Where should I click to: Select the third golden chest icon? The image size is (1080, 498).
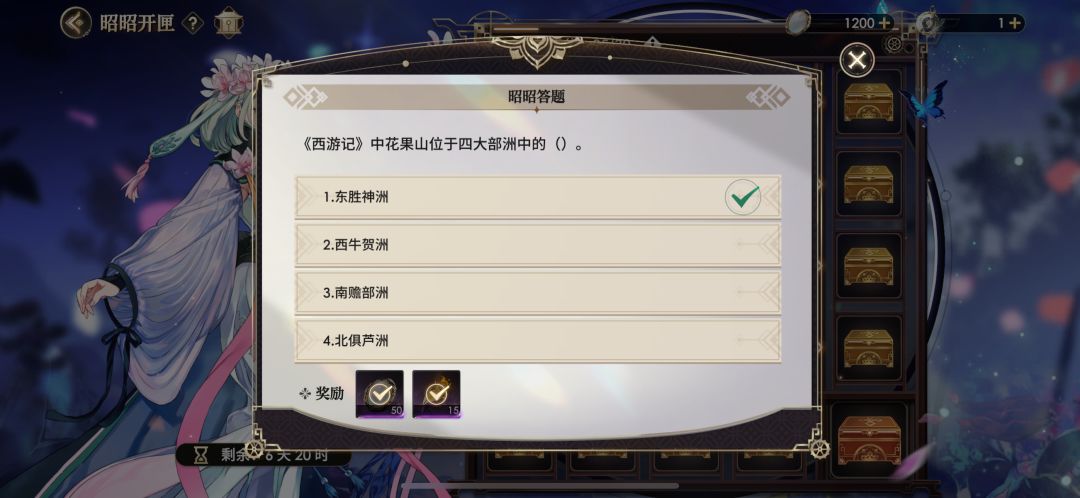(869, 266)
